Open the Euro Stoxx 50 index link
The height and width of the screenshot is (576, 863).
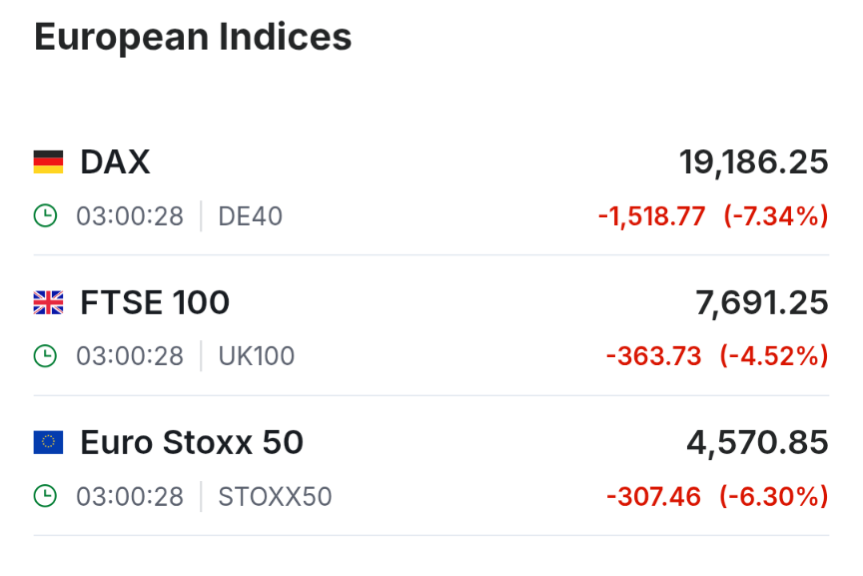click(x=192, y=442)
